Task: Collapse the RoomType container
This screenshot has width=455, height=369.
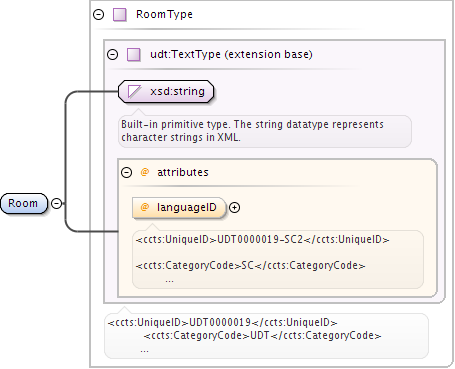Action: 98,15
